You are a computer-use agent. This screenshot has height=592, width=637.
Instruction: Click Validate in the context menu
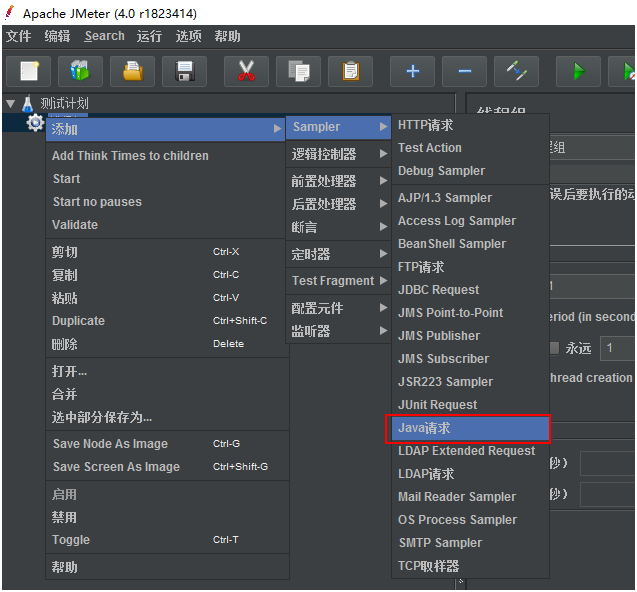click(x=165, y=225)
